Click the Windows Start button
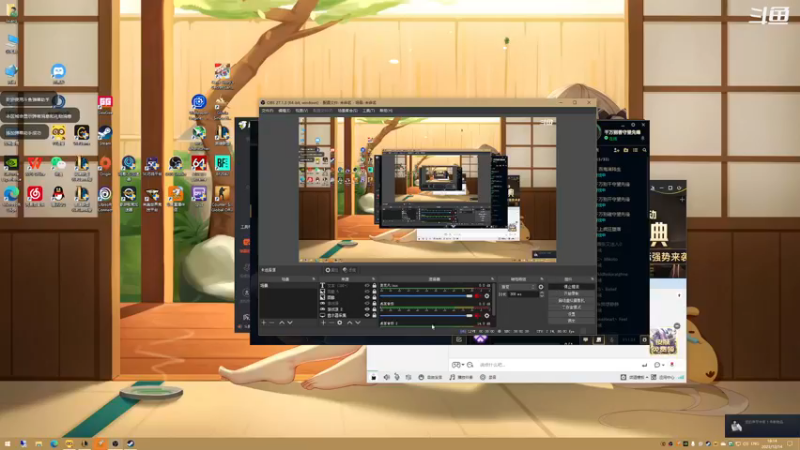The height and width of the screenshot is (450, 800). [x=7, y=443]
